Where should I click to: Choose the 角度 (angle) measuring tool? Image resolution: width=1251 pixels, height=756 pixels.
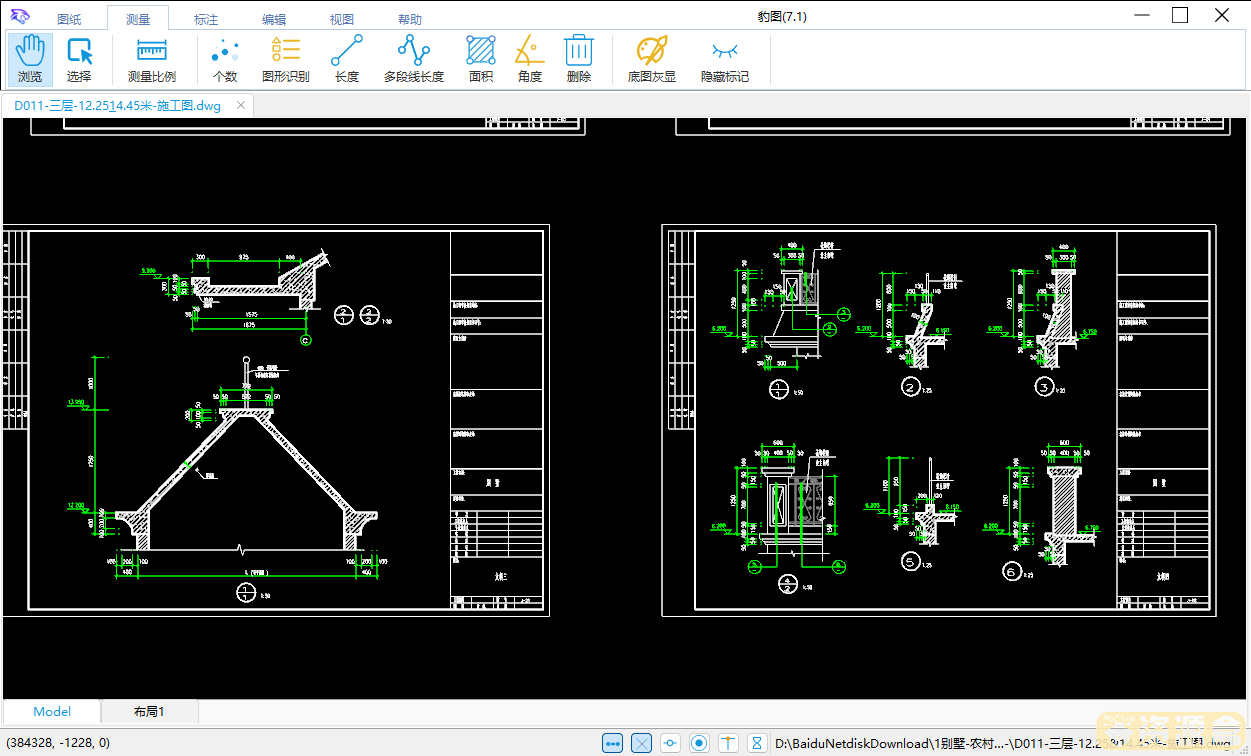click(x=530, y=59)
